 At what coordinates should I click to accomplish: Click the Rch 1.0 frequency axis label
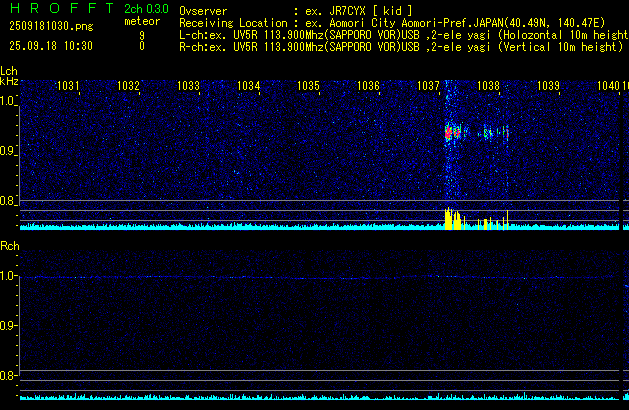9,275
